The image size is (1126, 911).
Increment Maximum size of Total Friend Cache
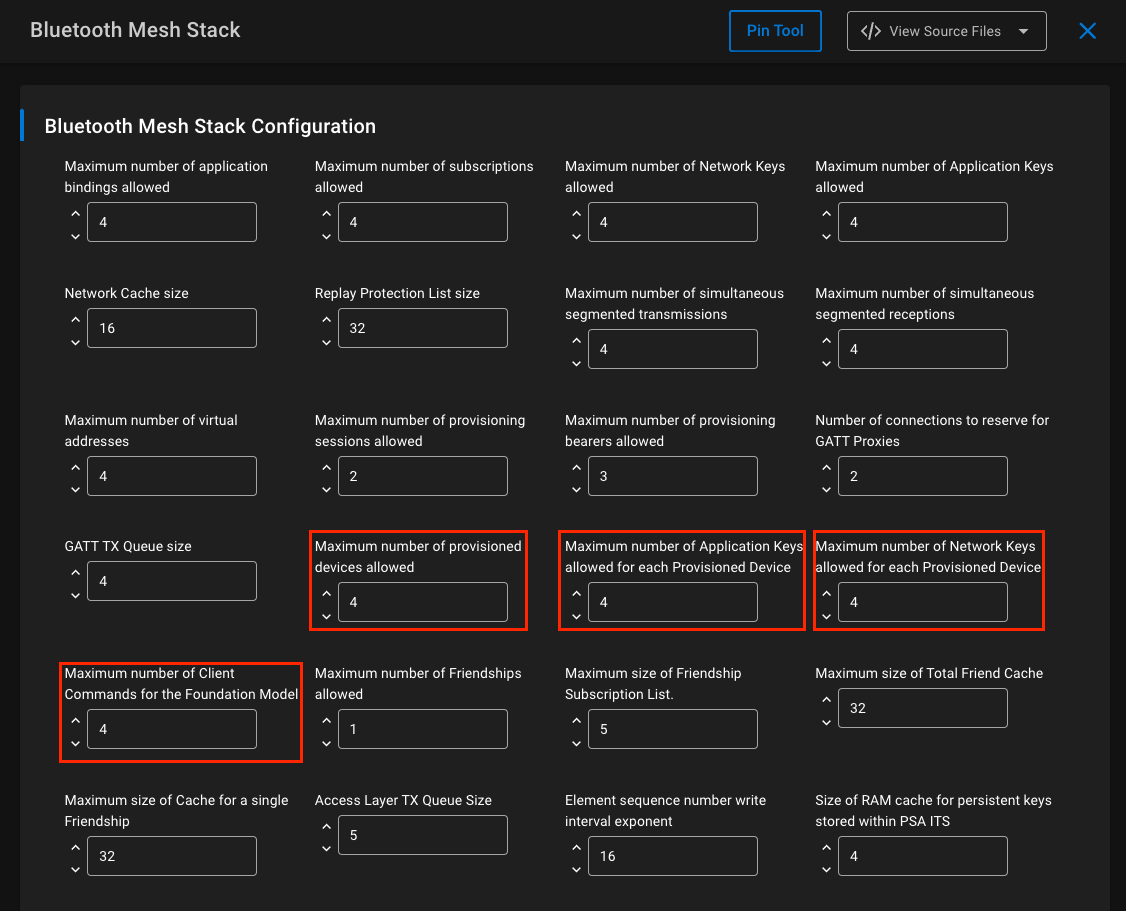826,700
